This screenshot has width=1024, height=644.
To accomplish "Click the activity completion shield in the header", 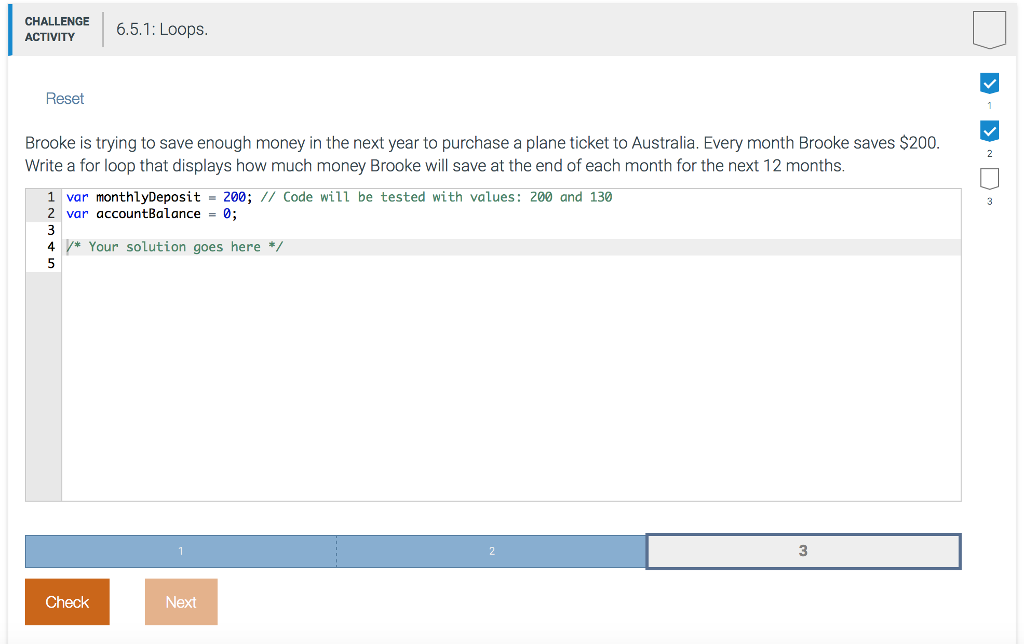I will pyautogui.click(x=989, y=29).
